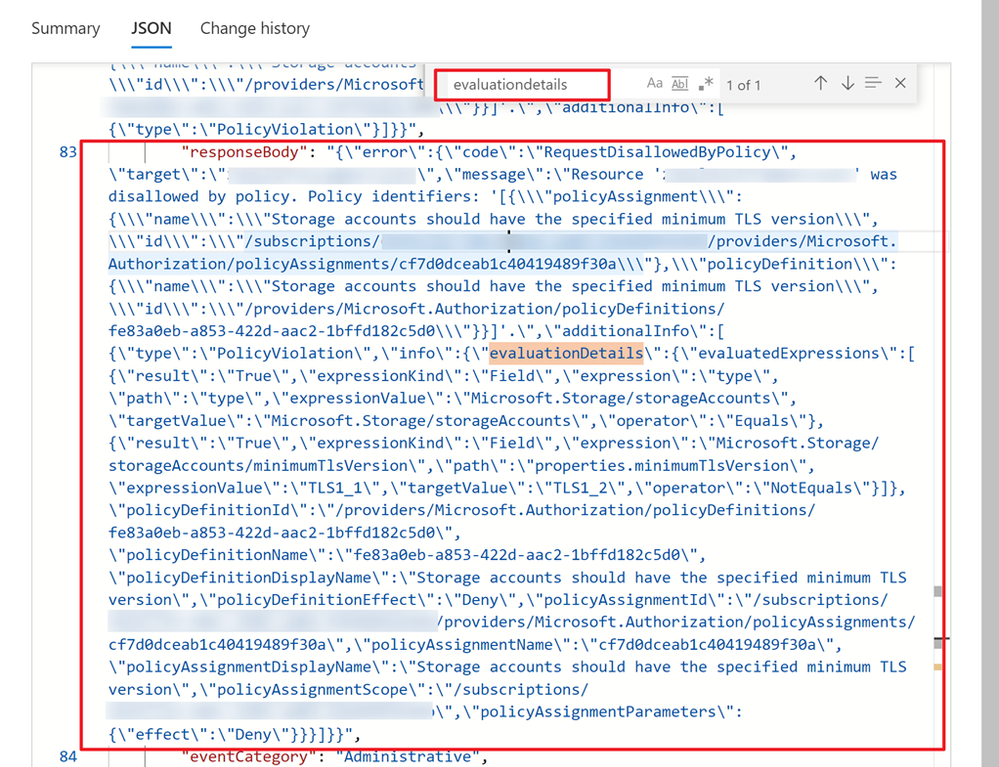Screen dimensions: 999x767
Task: Click the policyDefinitionName key text
Action: coord(217,556)
